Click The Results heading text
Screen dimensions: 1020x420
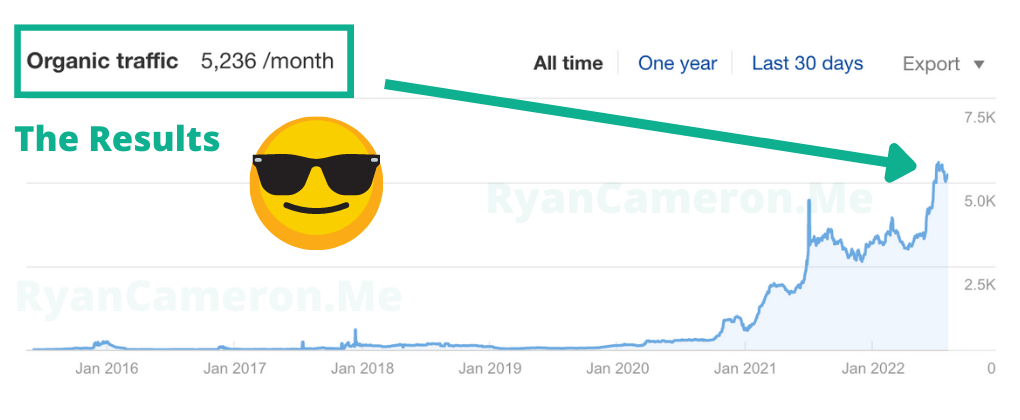coord(117,139)
